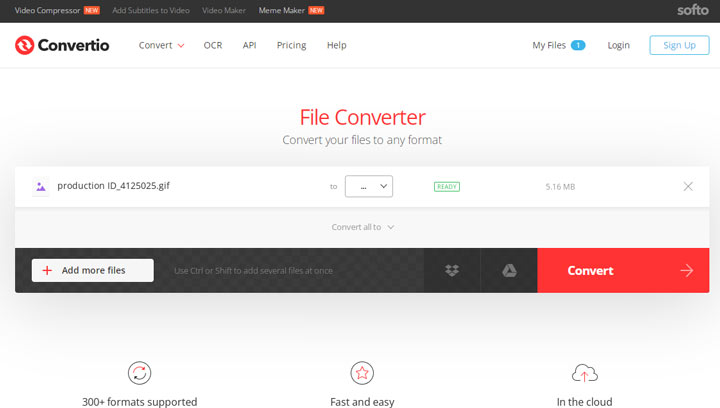Click the 300+ formats supported text

140,402
